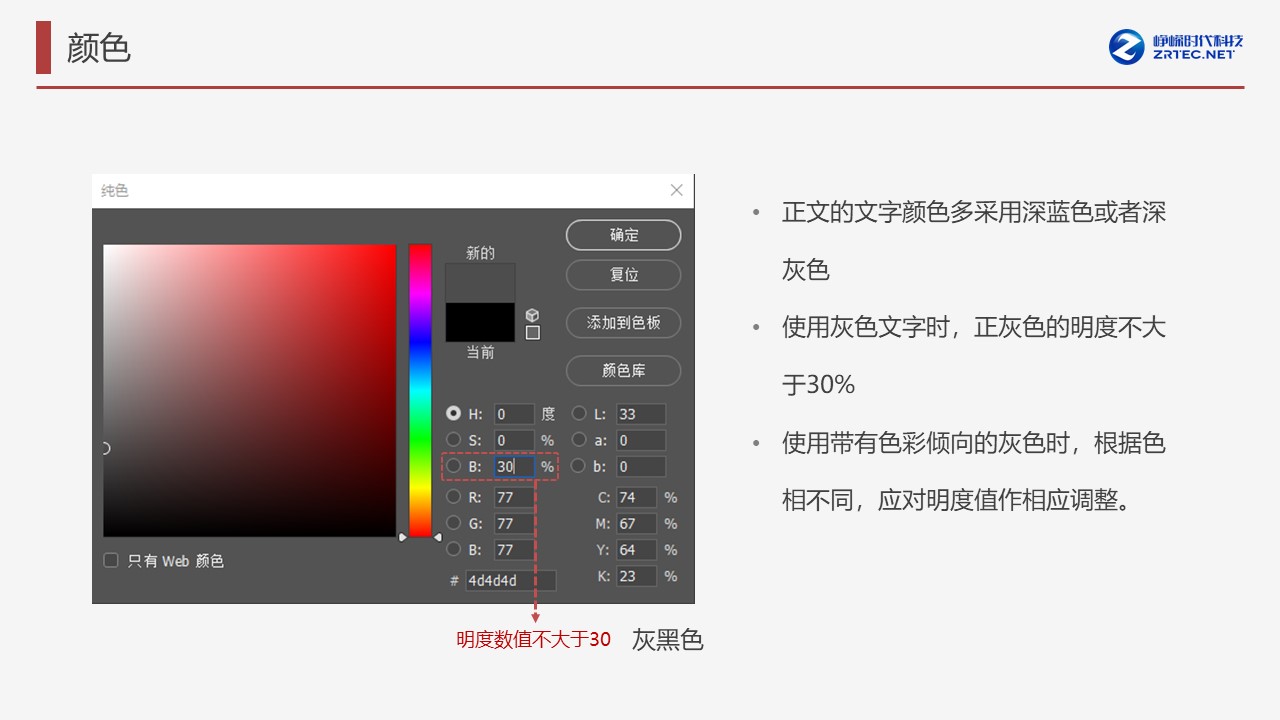Click the 添加到色板 button

click(x=623, y=323)
